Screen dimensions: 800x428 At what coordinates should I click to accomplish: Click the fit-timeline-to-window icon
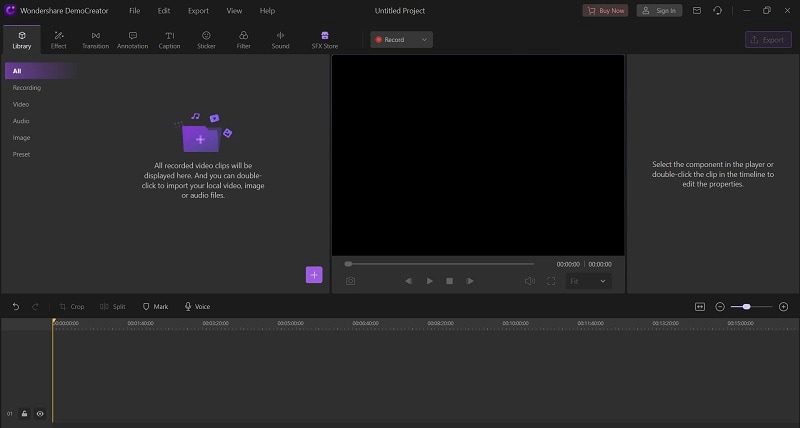(700, 307)
